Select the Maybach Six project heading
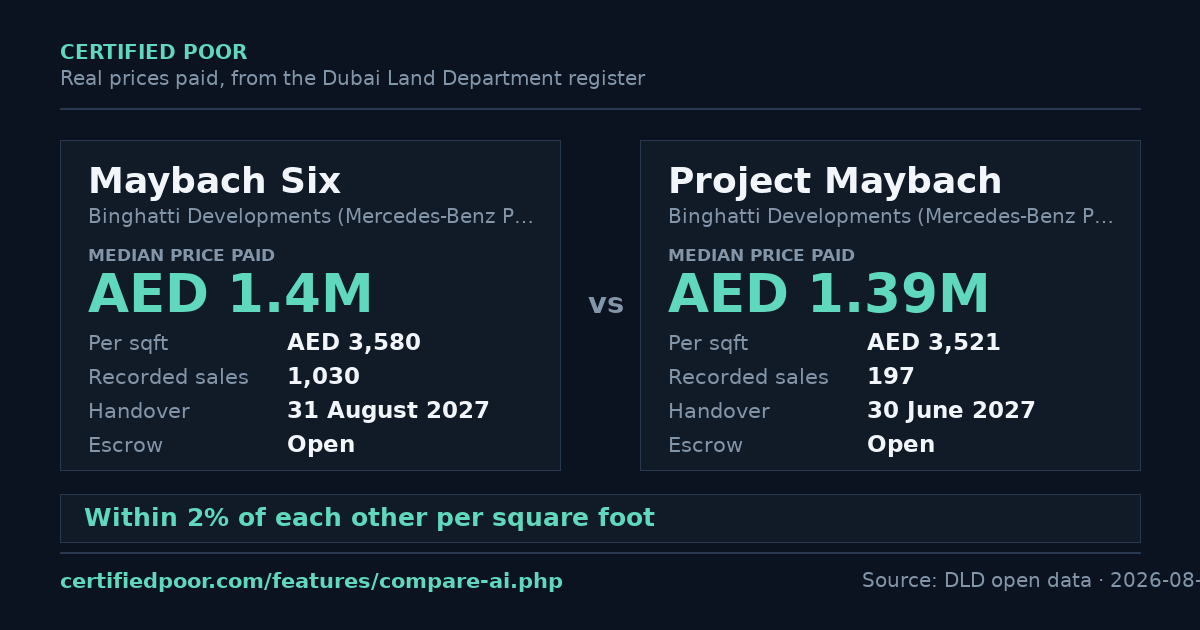Viewport: 1200px width, 630px height. click(214, 182)
